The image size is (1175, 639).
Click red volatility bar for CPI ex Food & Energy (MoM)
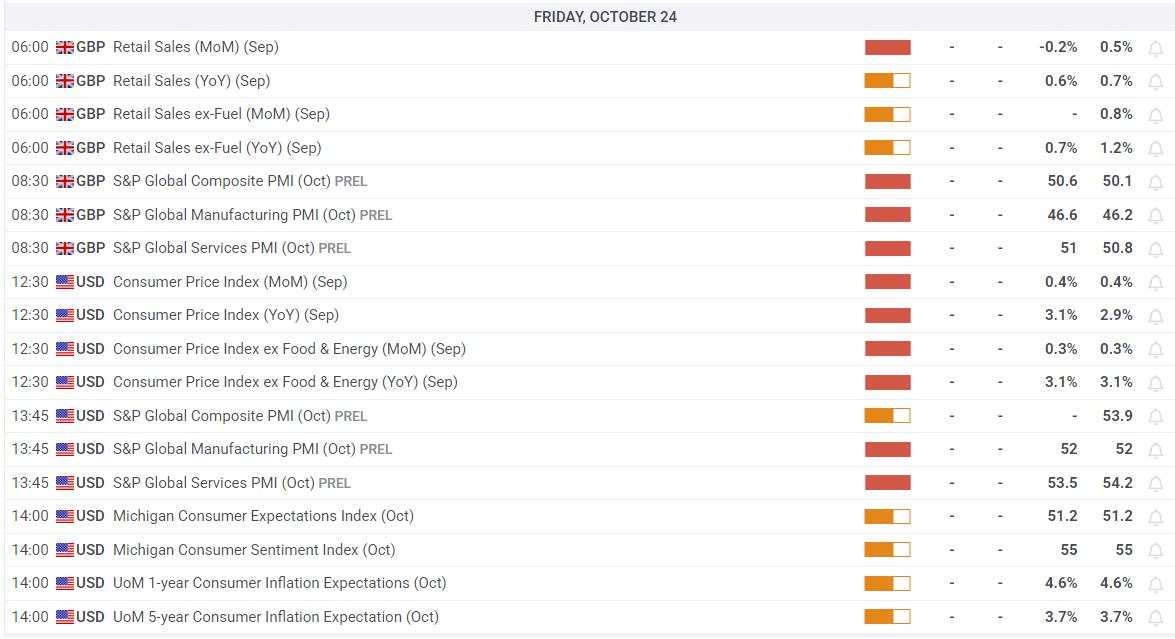pos(887,349)
